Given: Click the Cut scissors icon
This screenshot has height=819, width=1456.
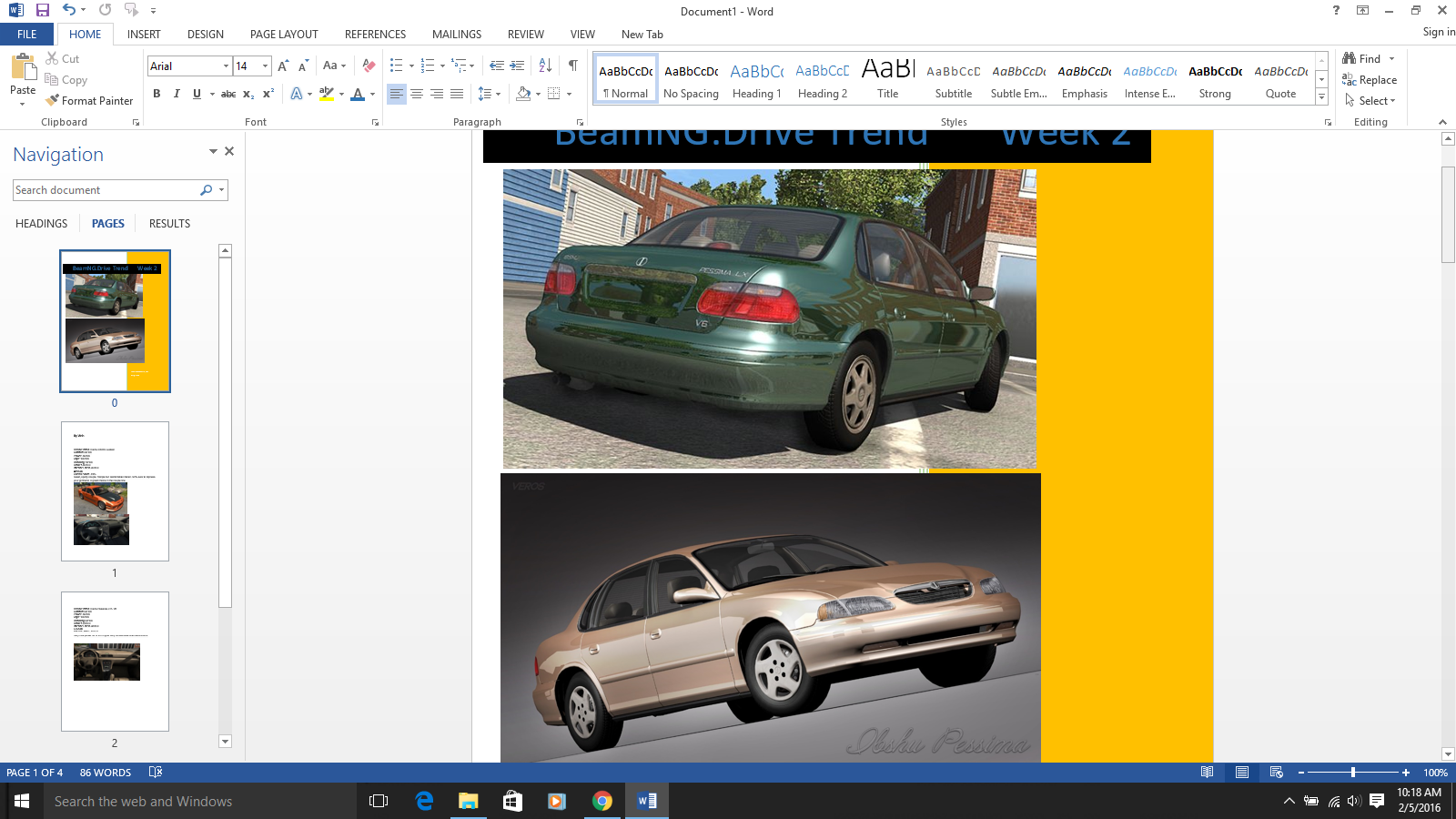Looking at the screenshot, I should point(52,58).
